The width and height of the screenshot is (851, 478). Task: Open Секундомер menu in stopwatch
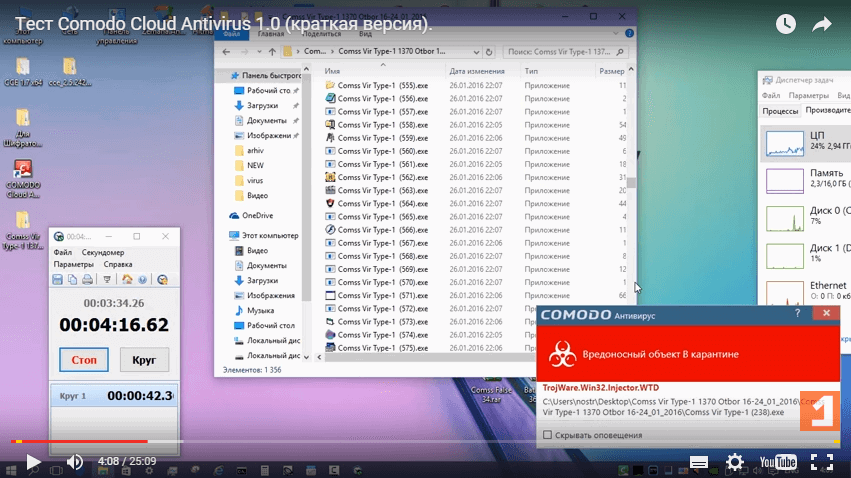click(103, 252)
